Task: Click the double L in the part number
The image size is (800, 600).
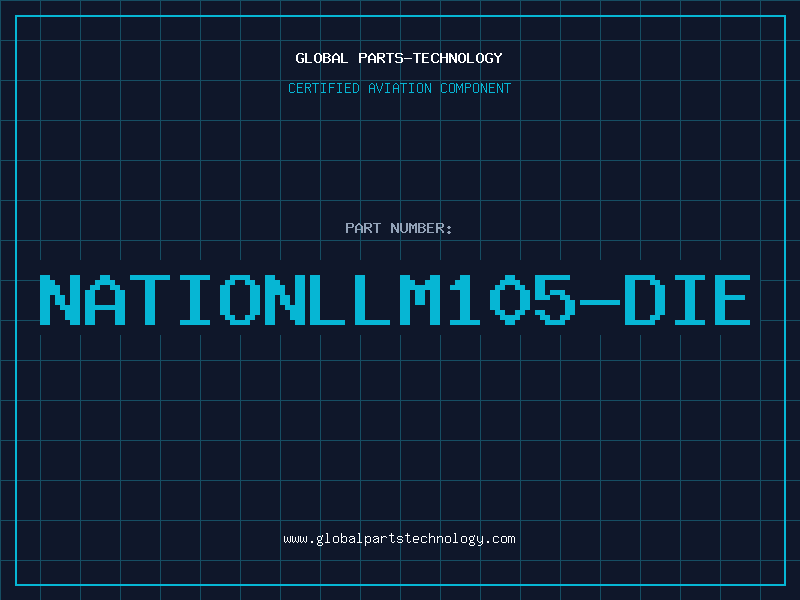Action: click(349, 300)
